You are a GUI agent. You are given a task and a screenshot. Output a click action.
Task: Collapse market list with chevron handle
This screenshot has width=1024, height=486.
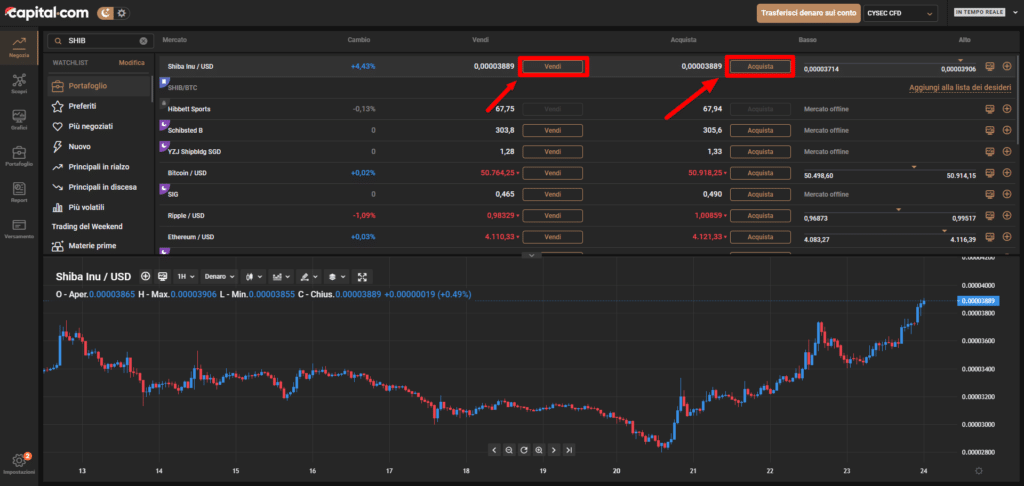(x=532, y=255)
